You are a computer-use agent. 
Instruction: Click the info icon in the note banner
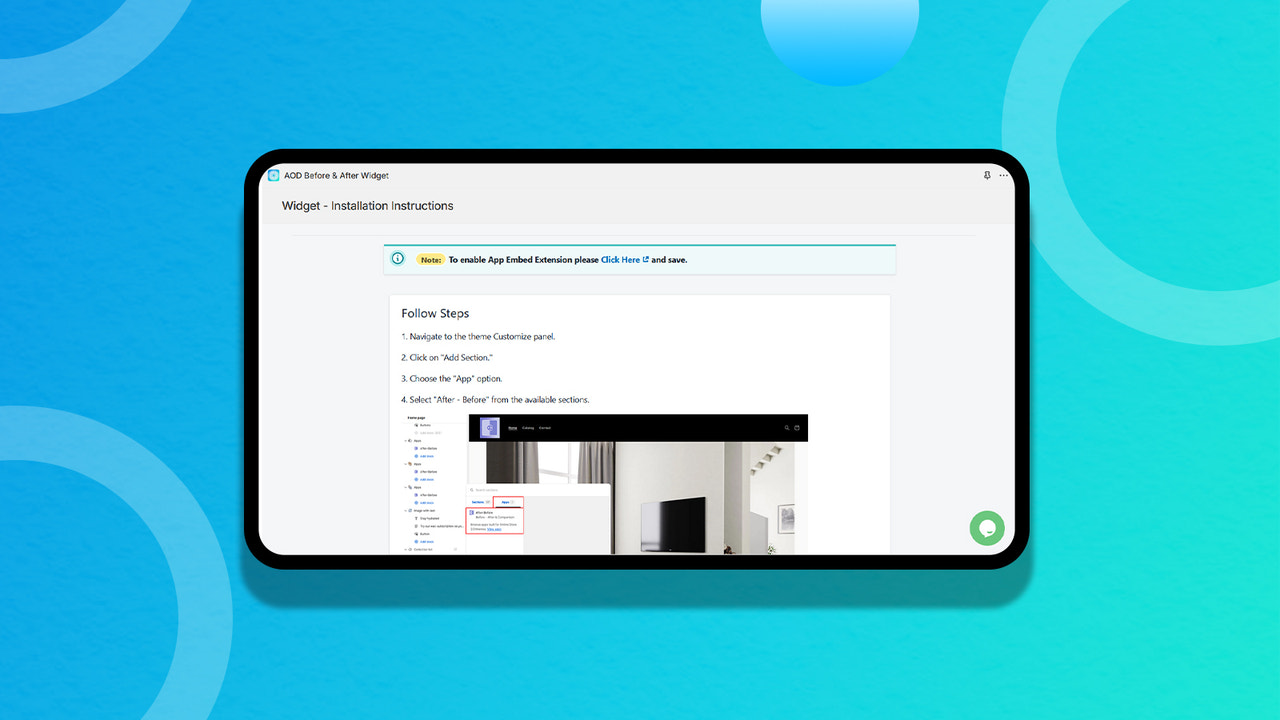[398, 259]
